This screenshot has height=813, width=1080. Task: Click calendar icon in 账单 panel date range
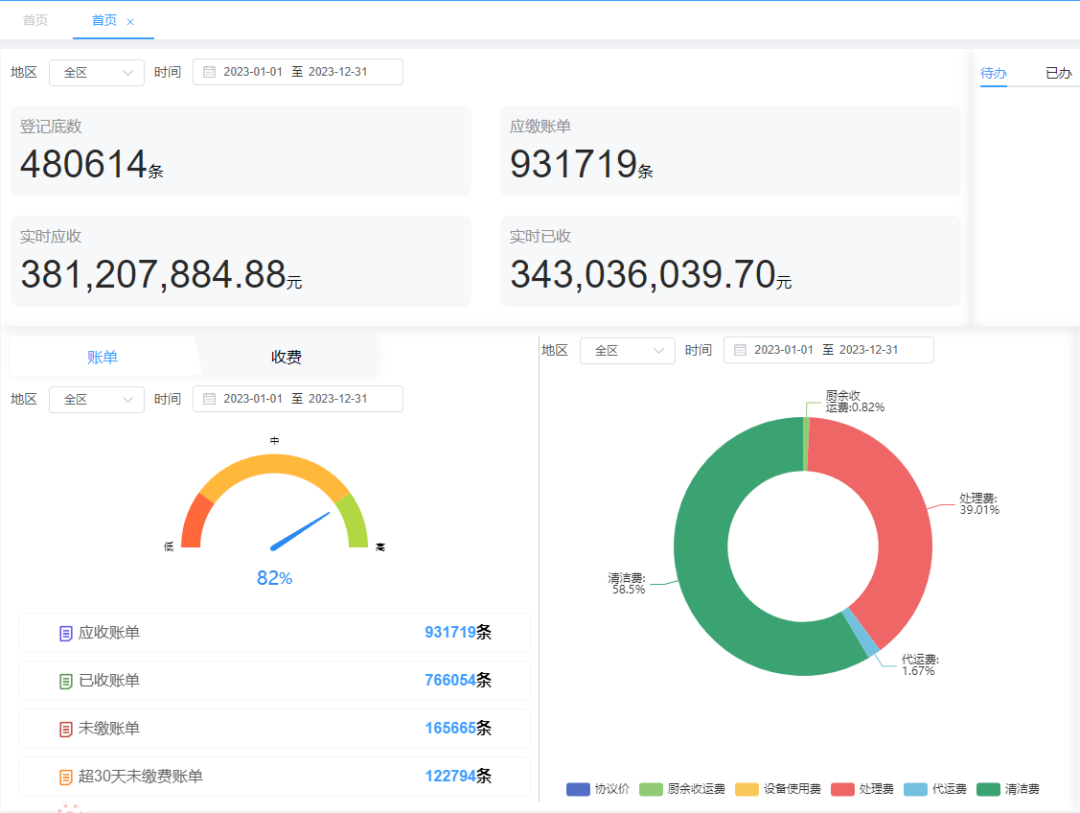[209, 399]
